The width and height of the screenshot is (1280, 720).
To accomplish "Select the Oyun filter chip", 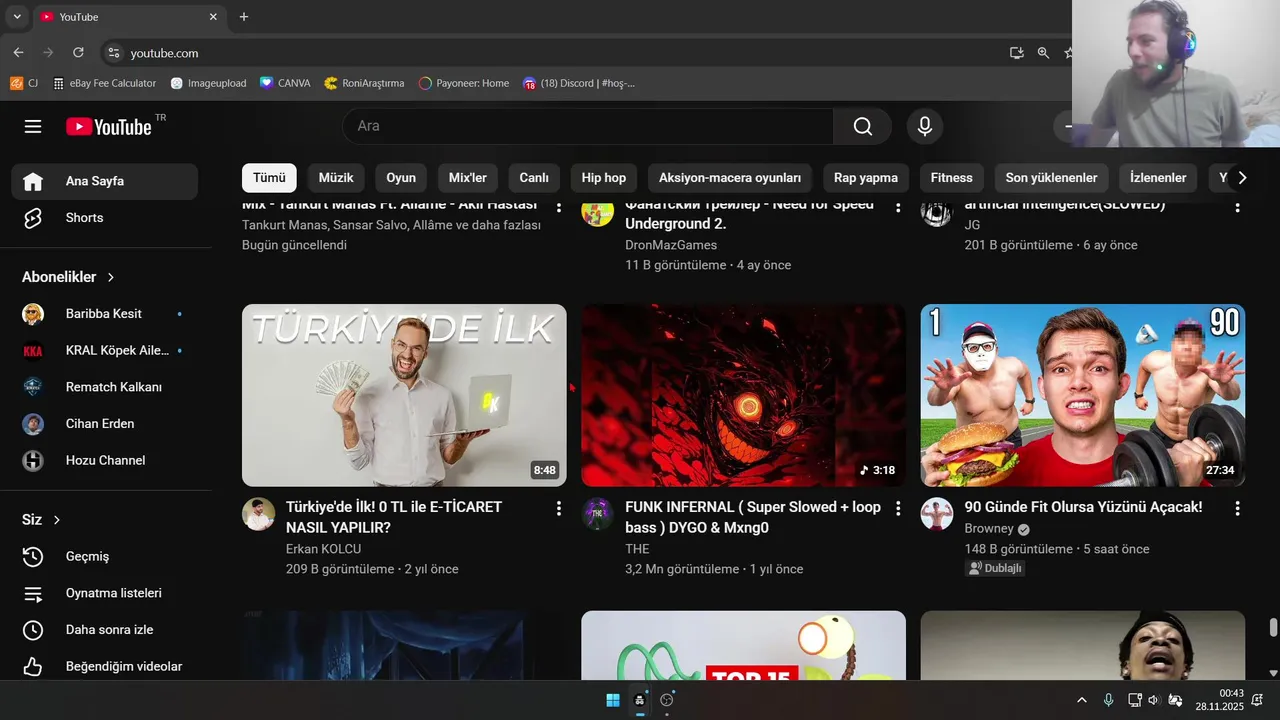I will coord(401,178).
